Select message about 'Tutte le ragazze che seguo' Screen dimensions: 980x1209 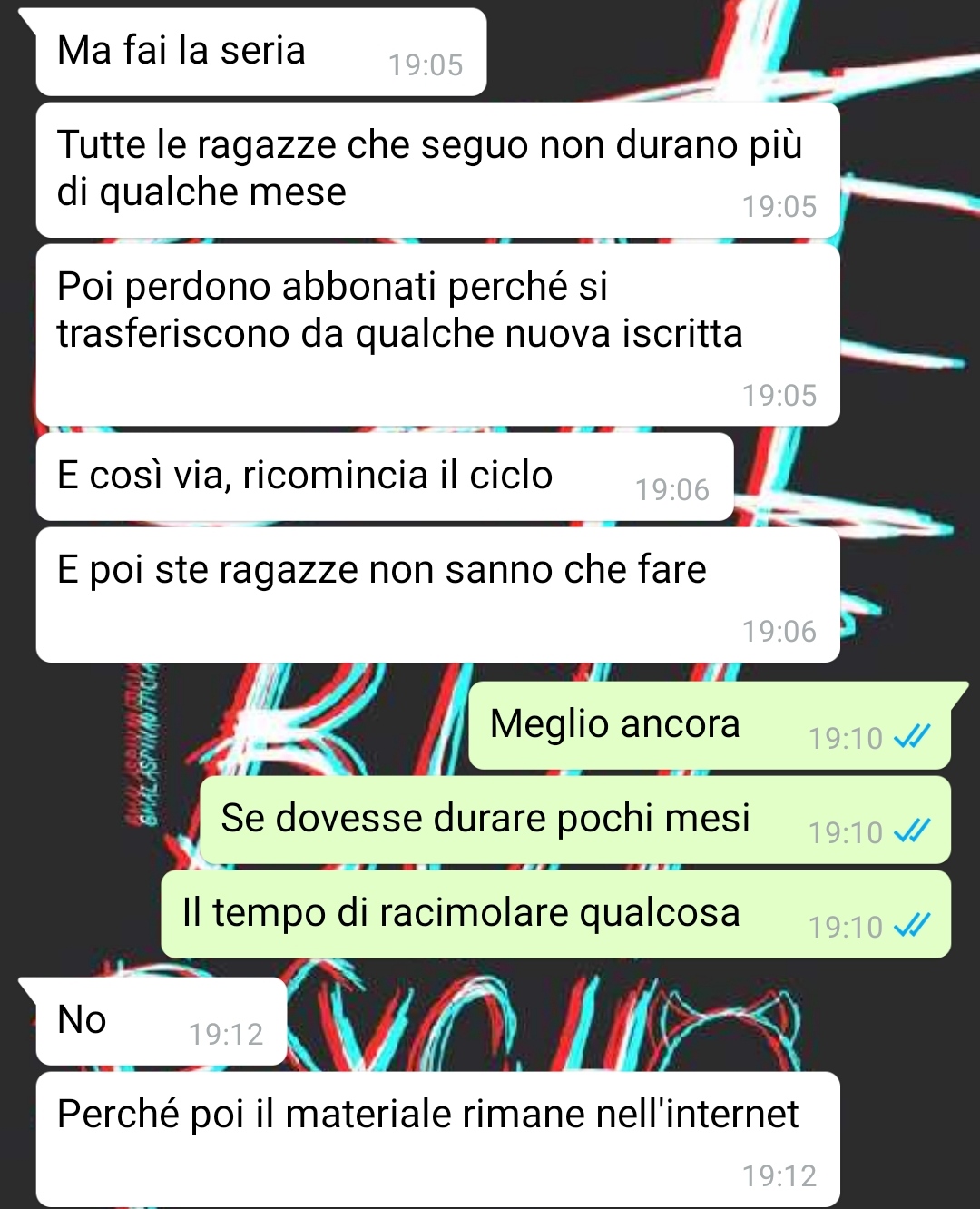(x=437, y=170)
